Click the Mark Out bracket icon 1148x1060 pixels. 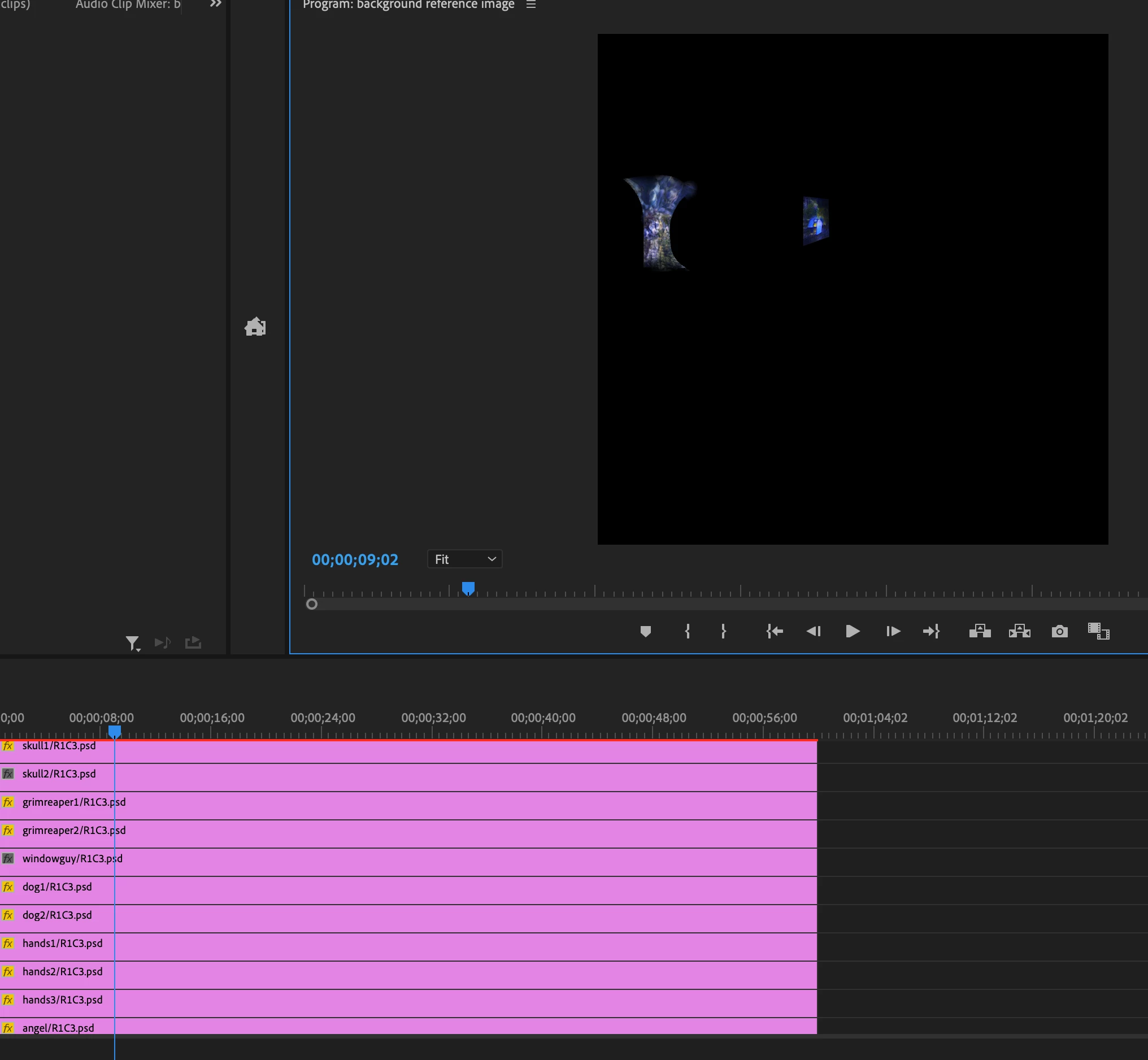(x=723, y=632)
